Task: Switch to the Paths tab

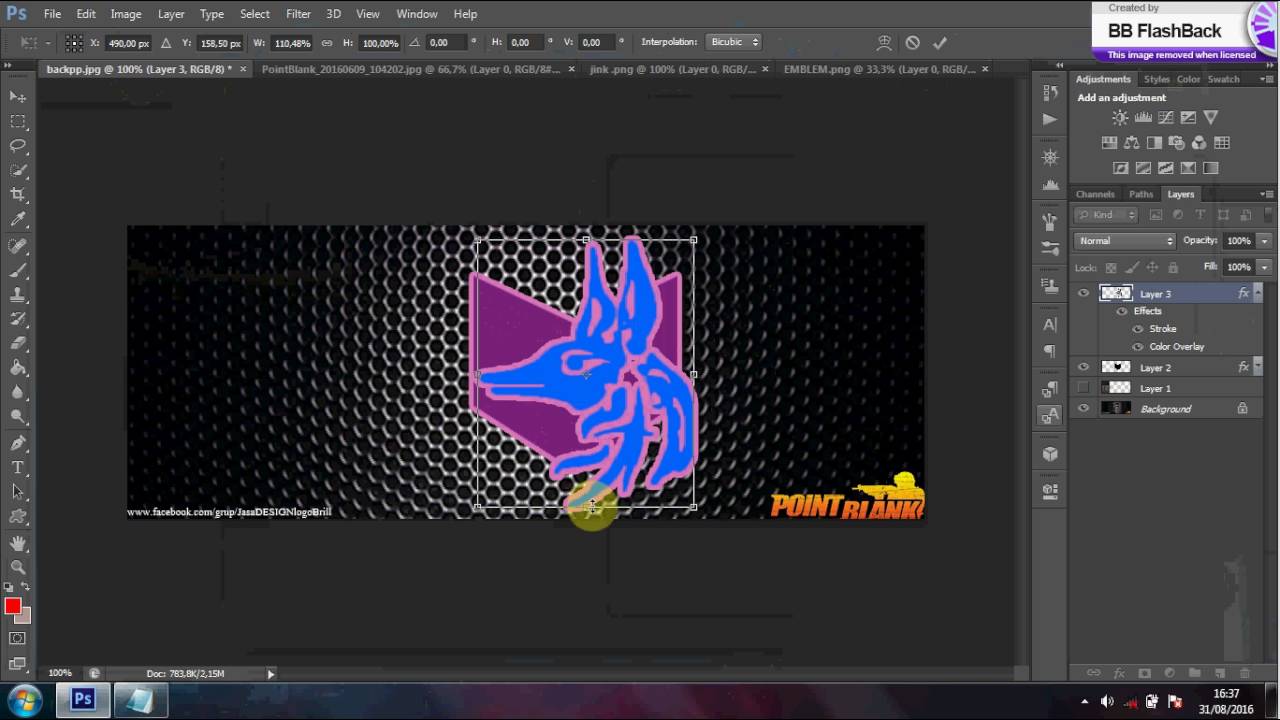Action: click(1140, 194)
